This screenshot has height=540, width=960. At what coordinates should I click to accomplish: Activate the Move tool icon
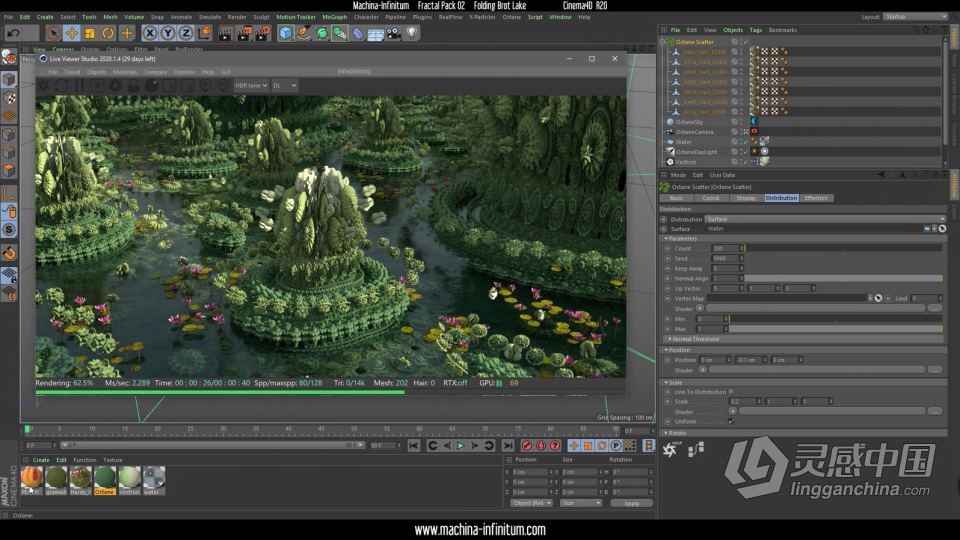tap(72, 33)
